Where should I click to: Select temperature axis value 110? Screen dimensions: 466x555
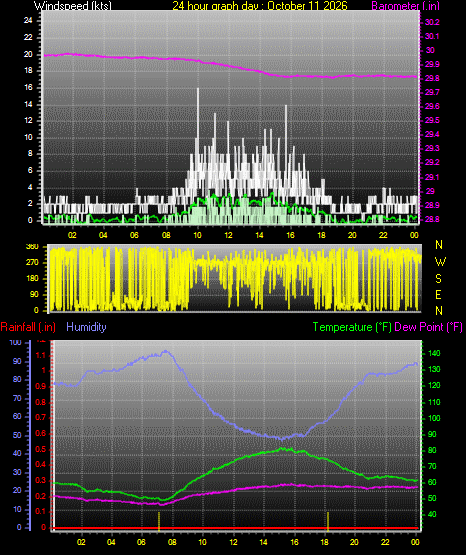(434, 402)
